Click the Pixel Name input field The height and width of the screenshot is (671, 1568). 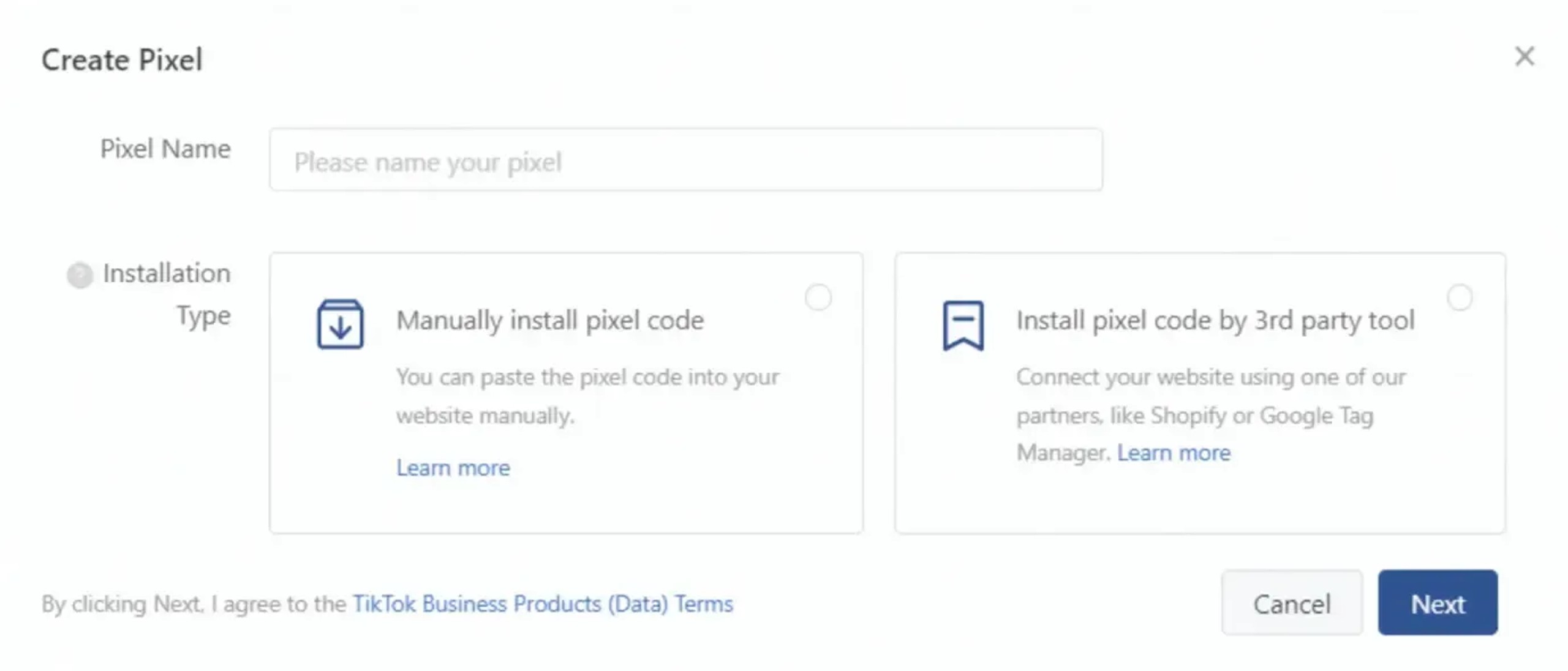(685, 160)
